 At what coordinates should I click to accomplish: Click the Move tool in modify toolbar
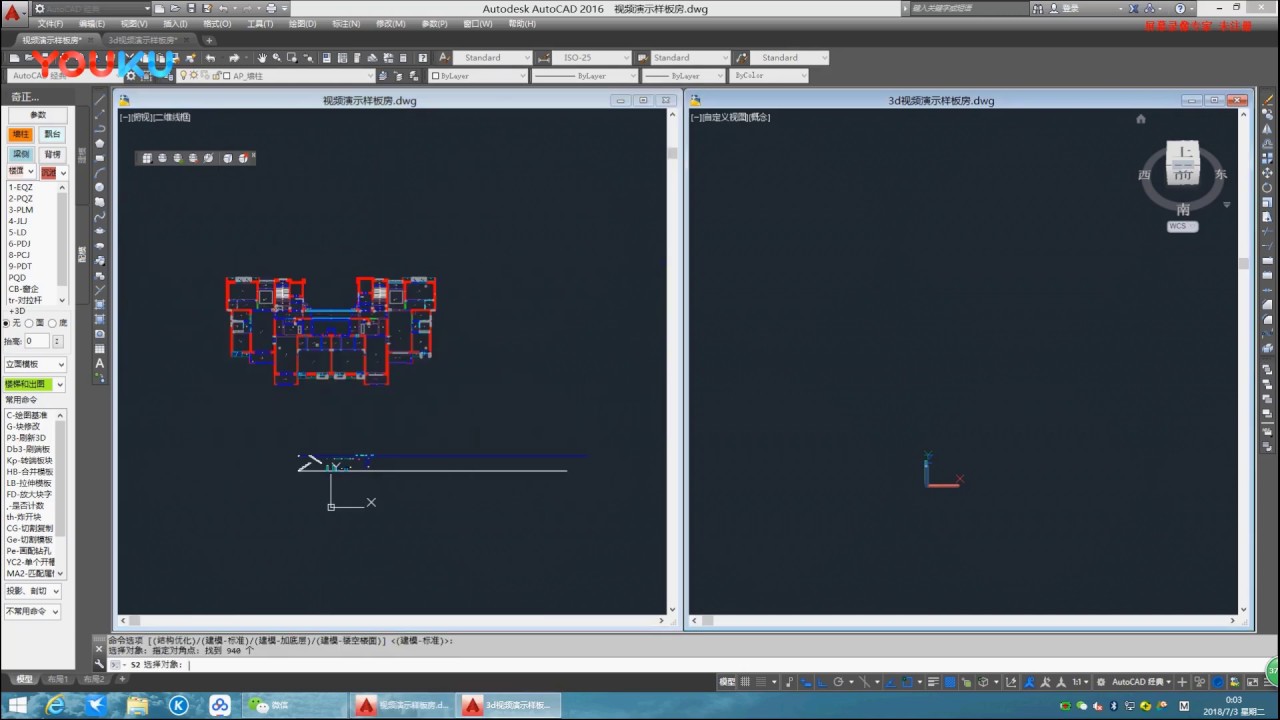coord(1267,172)
